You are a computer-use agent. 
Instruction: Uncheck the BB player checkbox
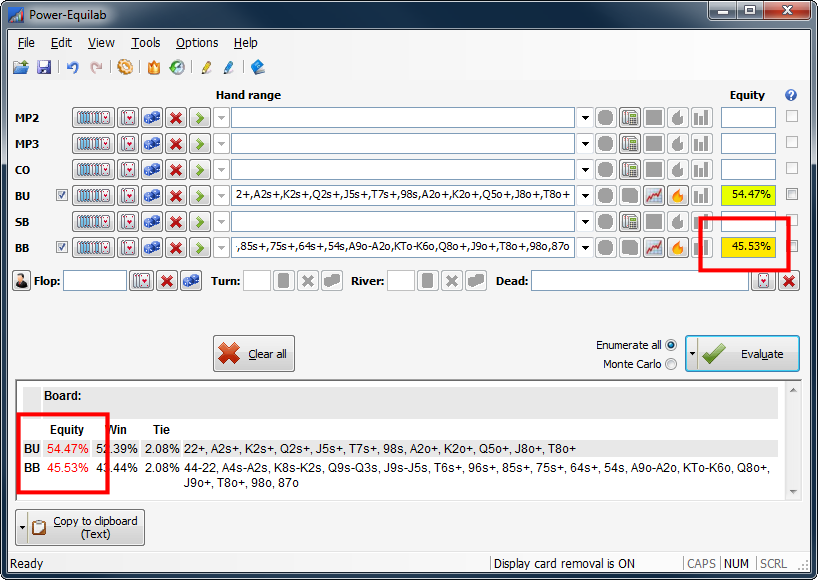click(62, 247)
